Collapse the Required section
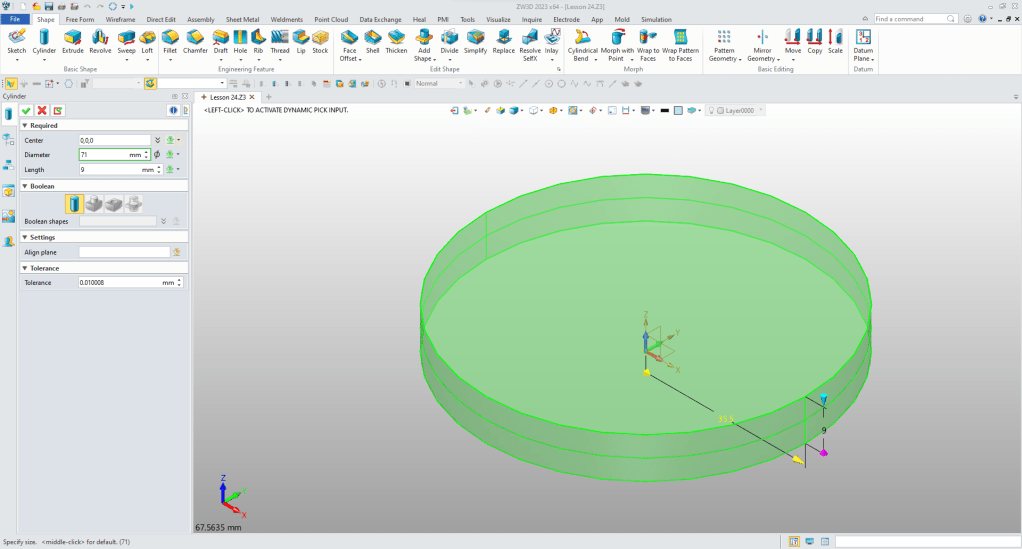 point(24,126)
